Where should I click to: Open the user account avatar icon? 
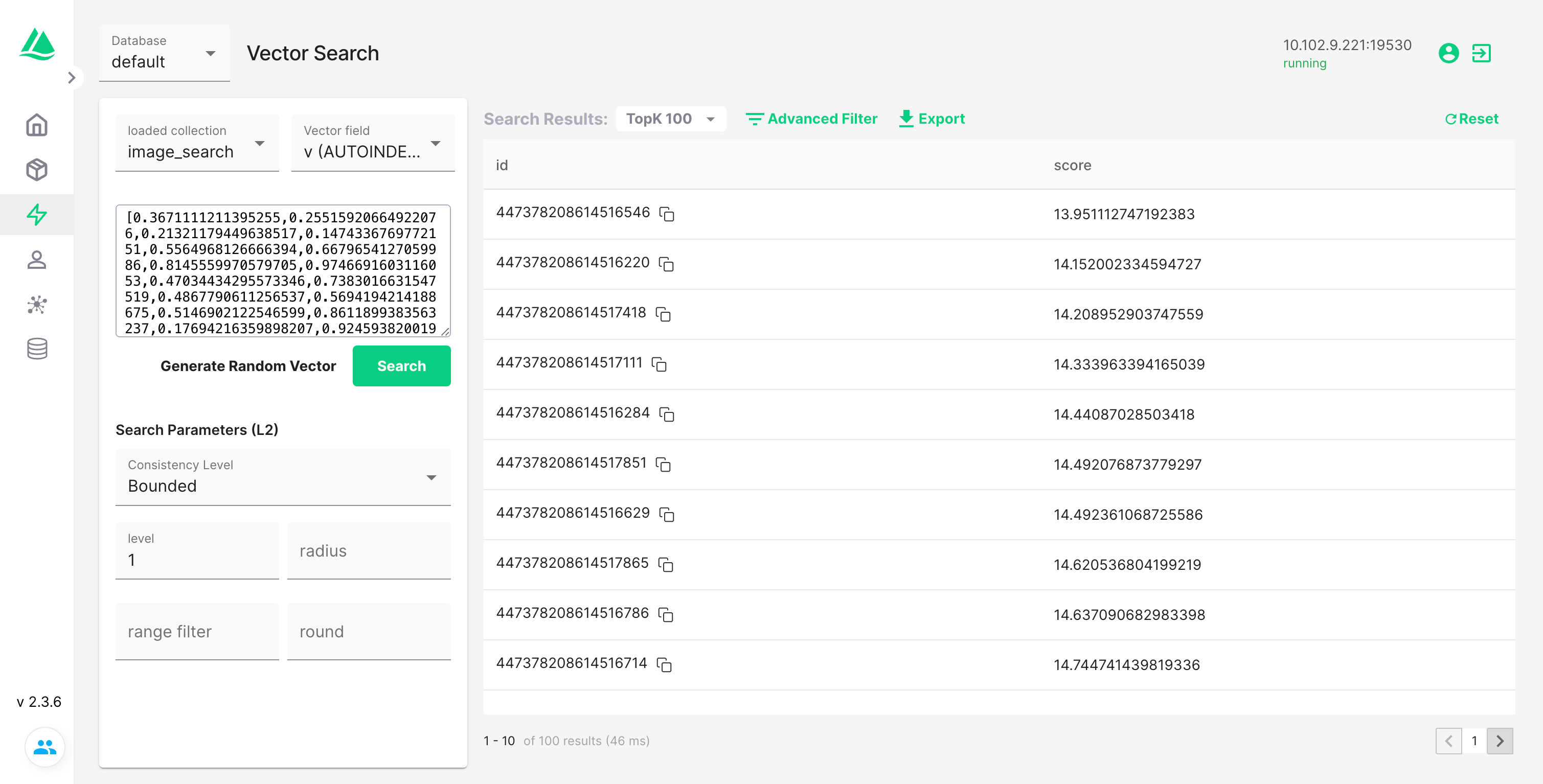click(x=1448, y=53)
